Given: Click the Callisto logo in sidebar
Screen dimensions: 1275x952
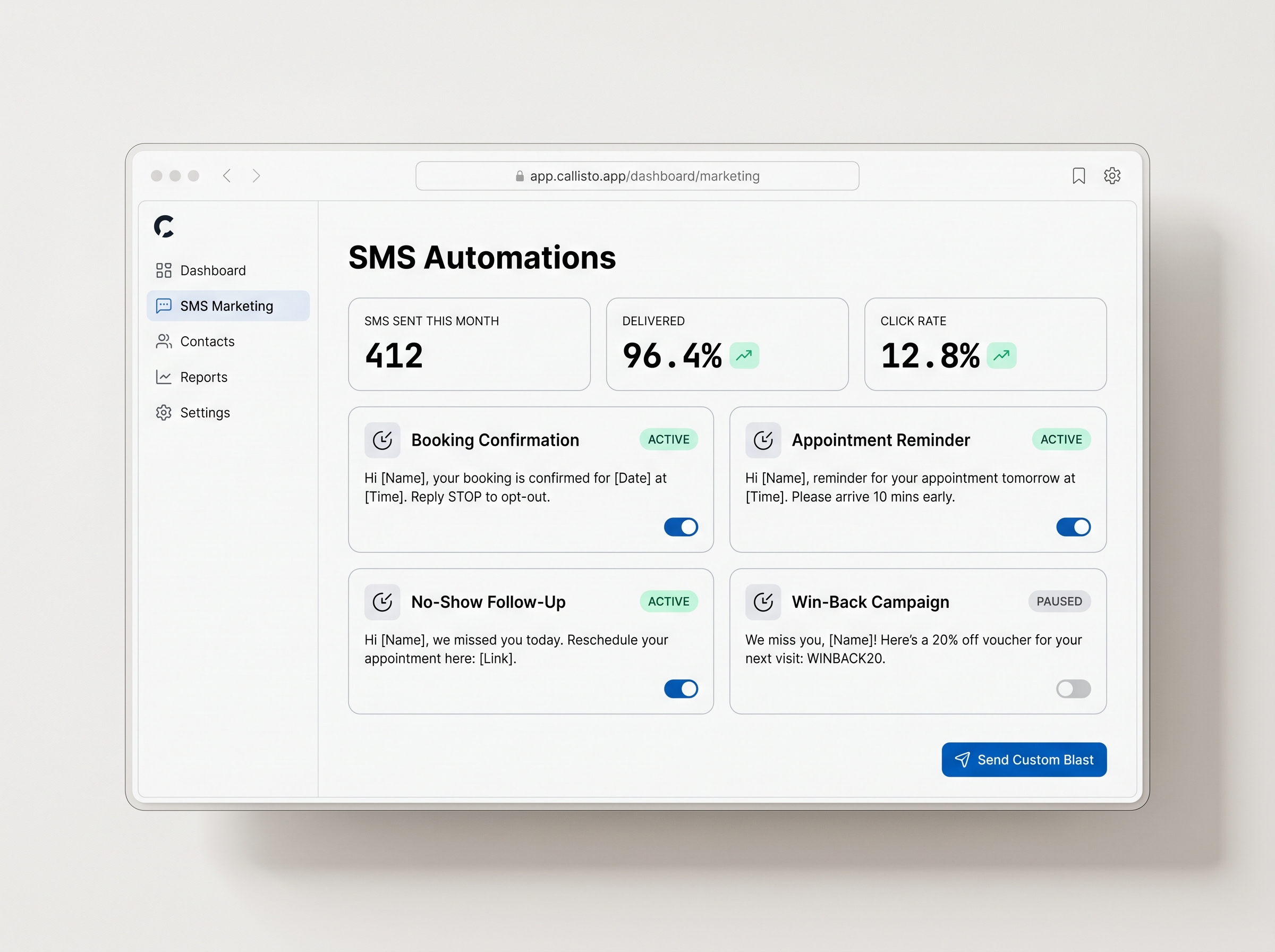Looking at the screenshot, I should 164,226.
